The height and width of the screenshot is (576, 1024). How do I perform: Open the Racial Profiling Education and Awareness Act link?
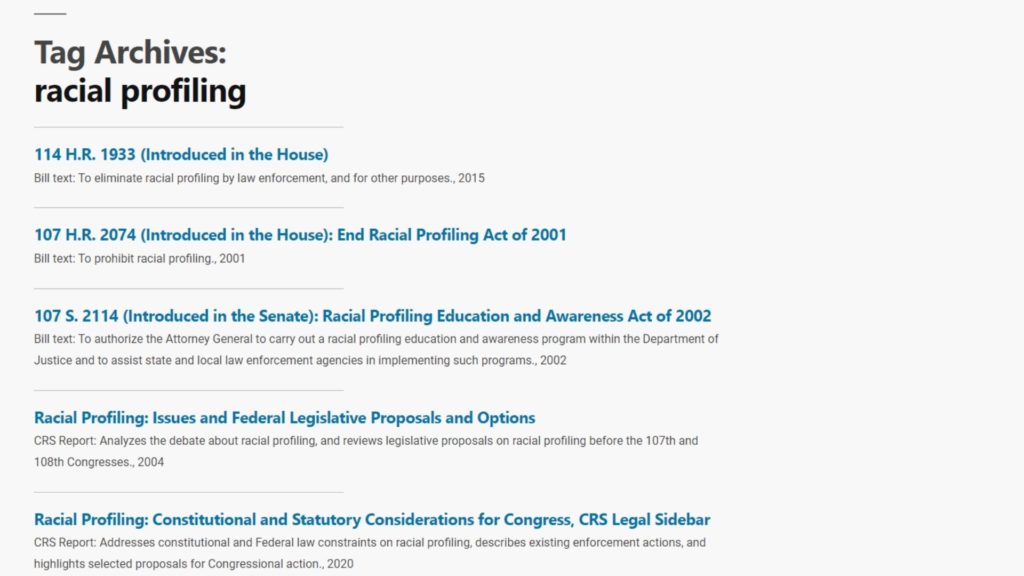372,316
